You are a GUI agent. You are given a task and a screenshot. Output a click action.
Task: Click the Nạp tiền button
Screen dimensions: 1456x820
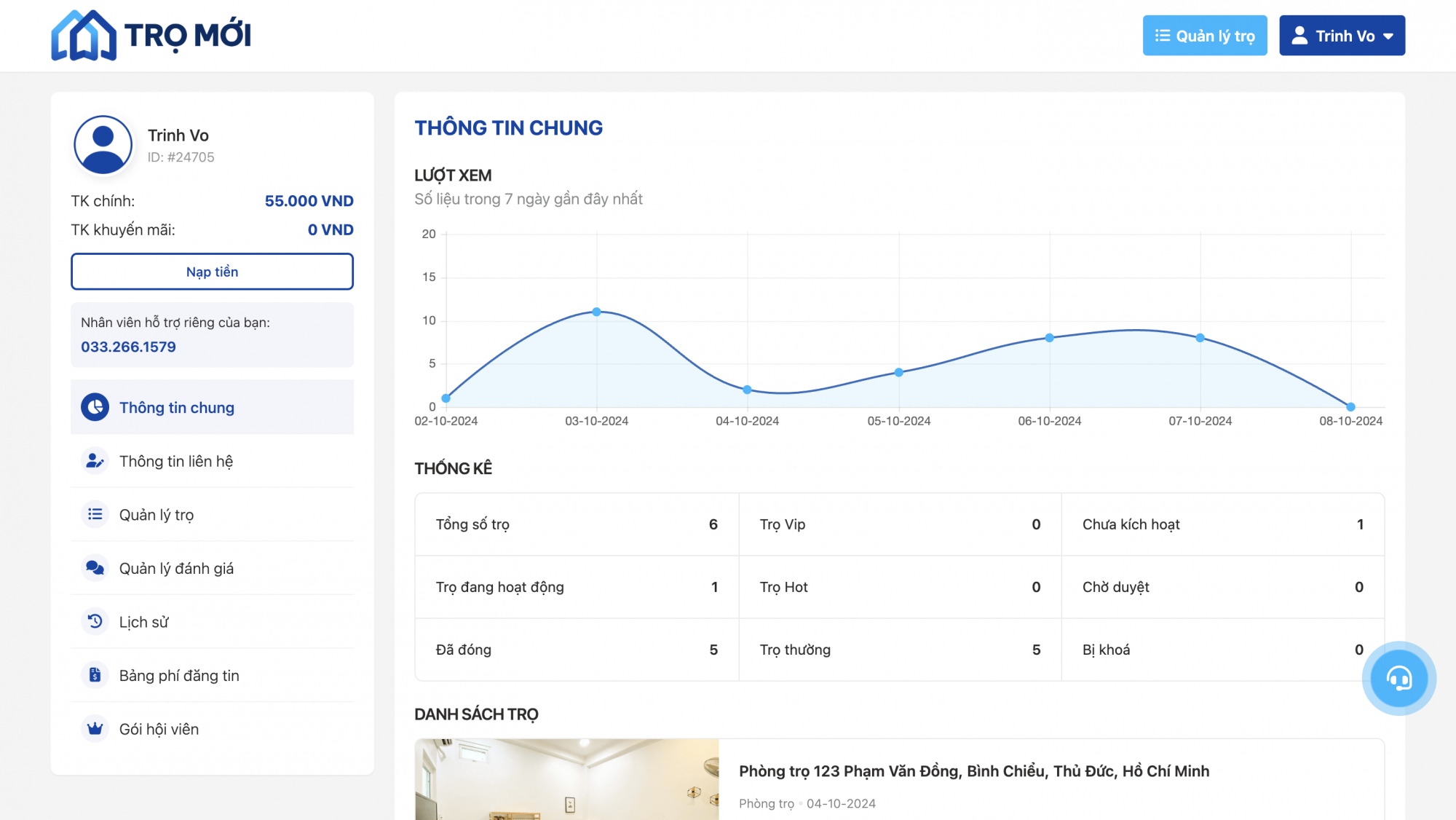(x=212, y=272)
